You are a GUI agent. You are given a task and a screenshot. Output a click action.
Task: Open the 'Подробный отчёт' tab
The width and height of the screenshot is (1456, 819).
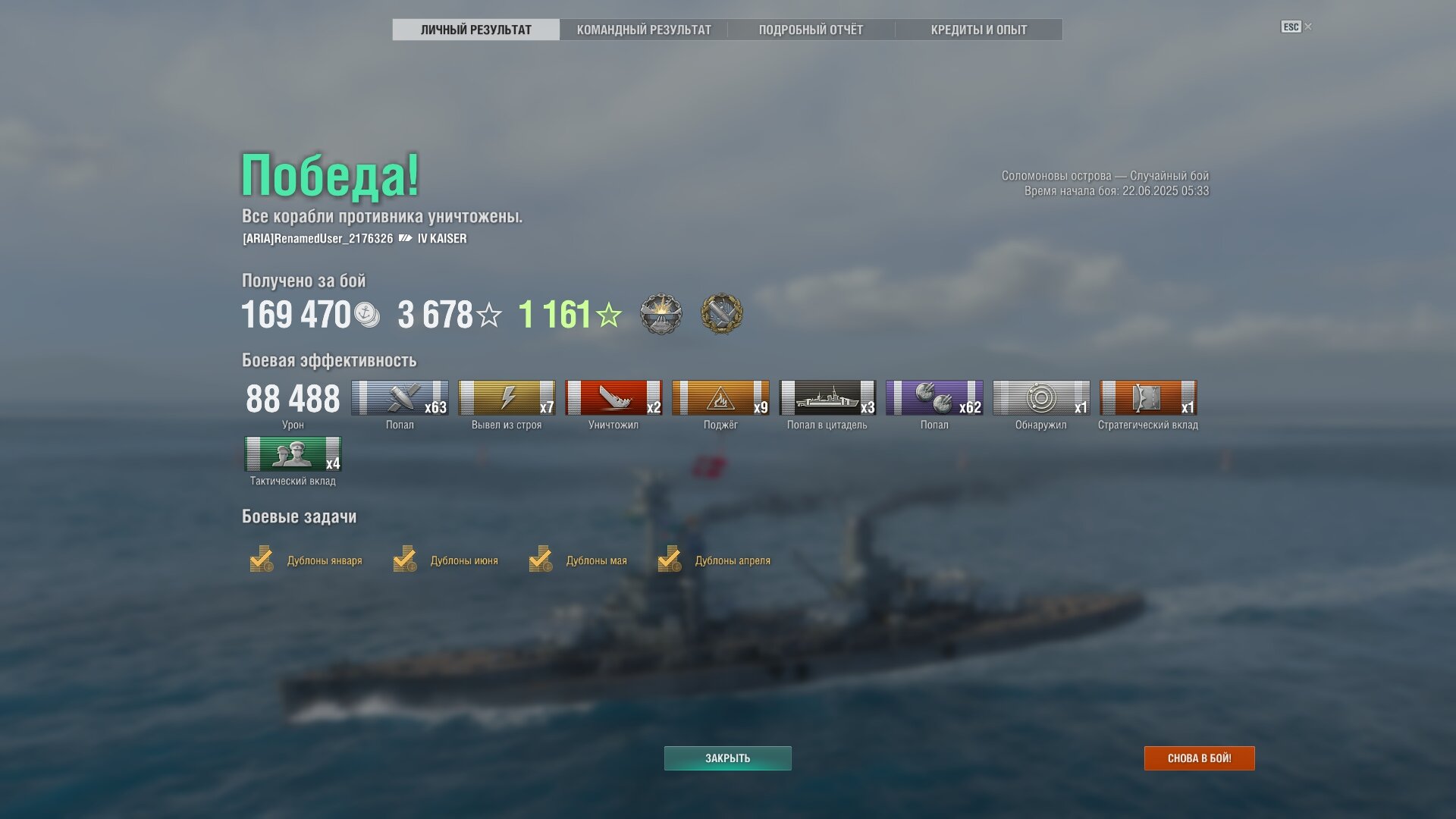pyautogui.click(x=811, y=30)
